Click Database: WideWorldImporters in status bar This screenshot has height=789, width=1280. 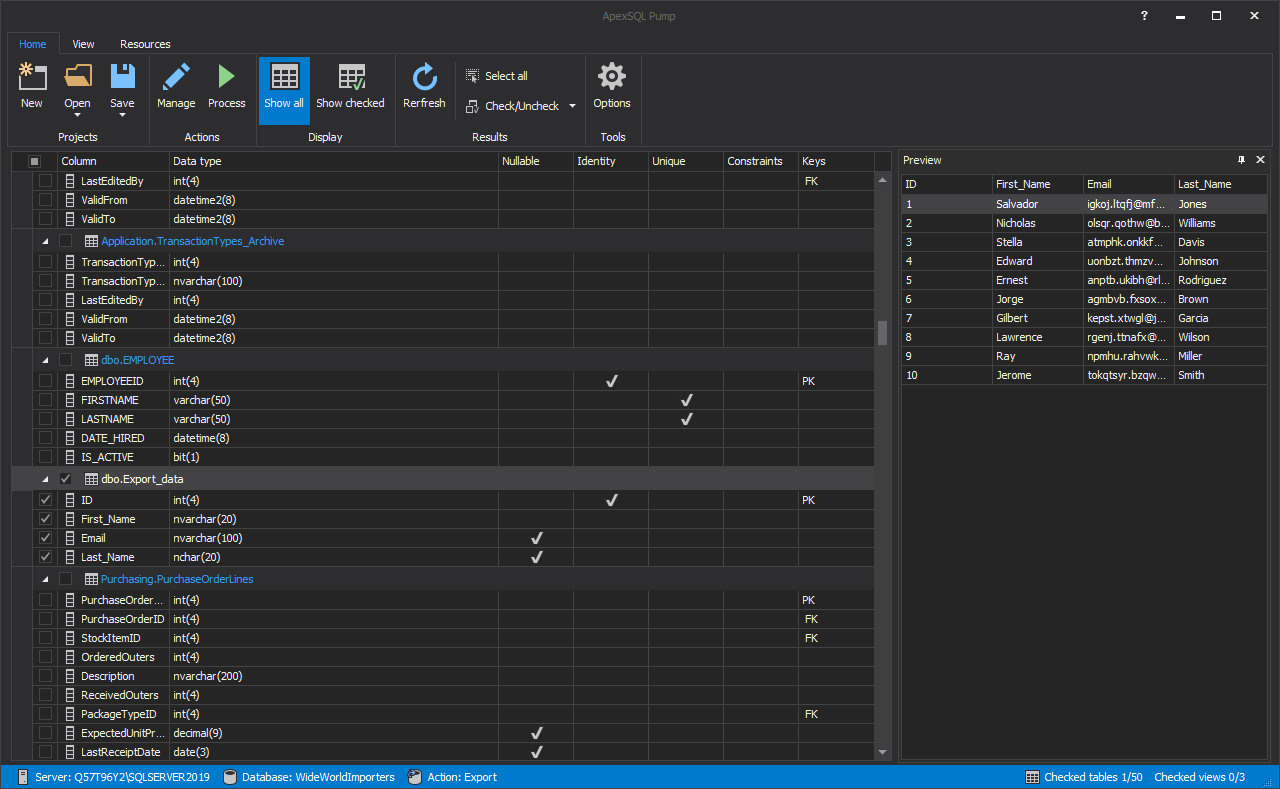(x=318, y=777)
